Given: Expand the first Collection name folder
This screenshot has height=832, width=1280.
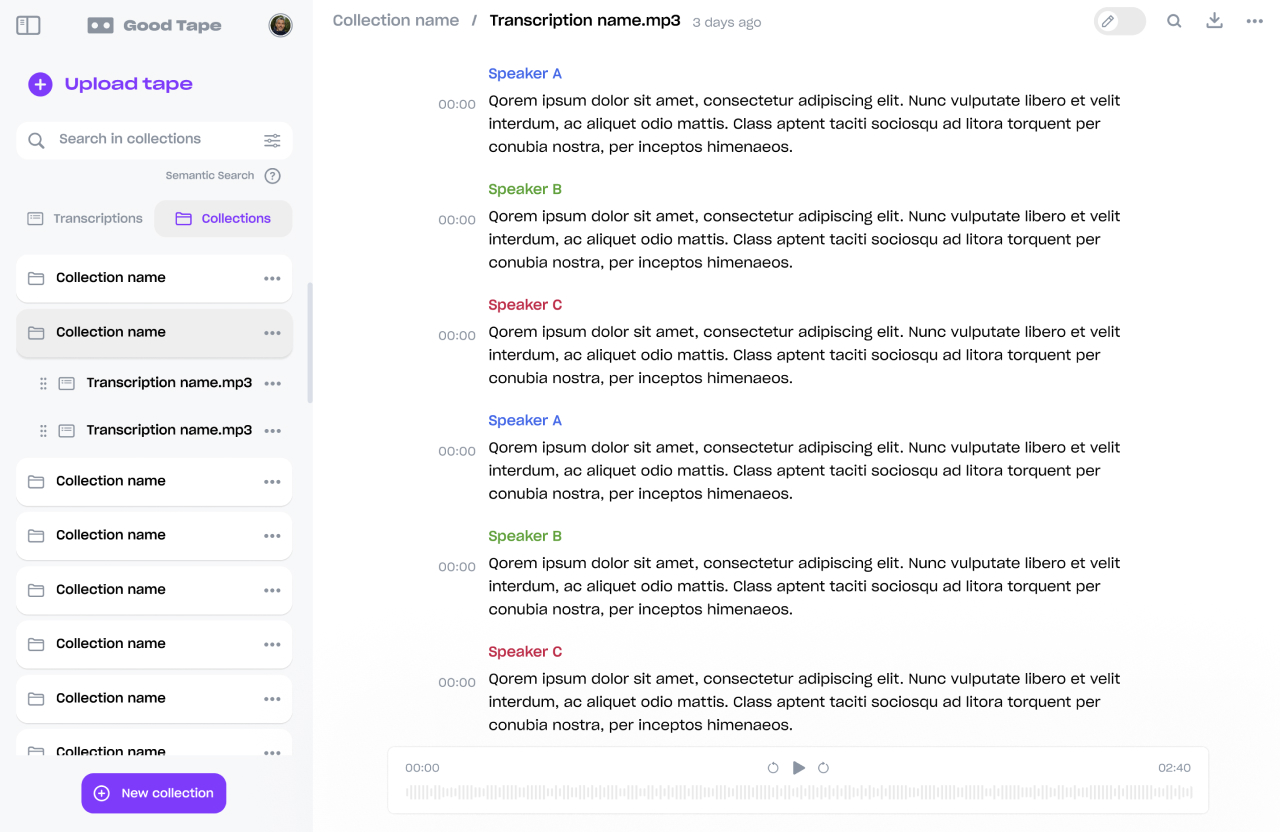Looking at the screenshot, I should tap(110, 278).
